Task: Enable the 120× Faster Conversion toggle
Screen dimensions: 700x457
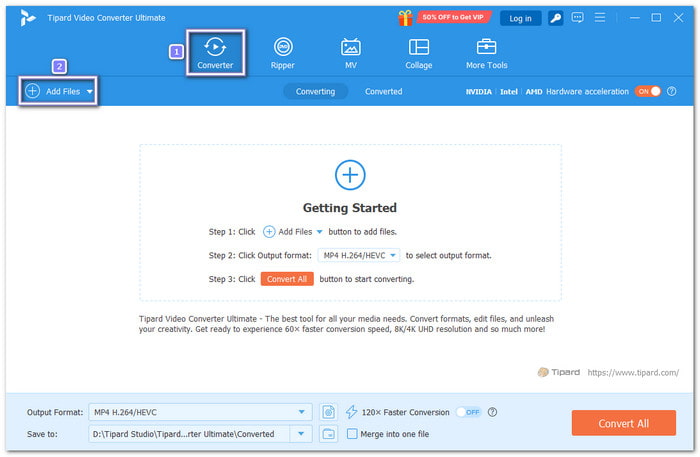Action: coord(468,412)
